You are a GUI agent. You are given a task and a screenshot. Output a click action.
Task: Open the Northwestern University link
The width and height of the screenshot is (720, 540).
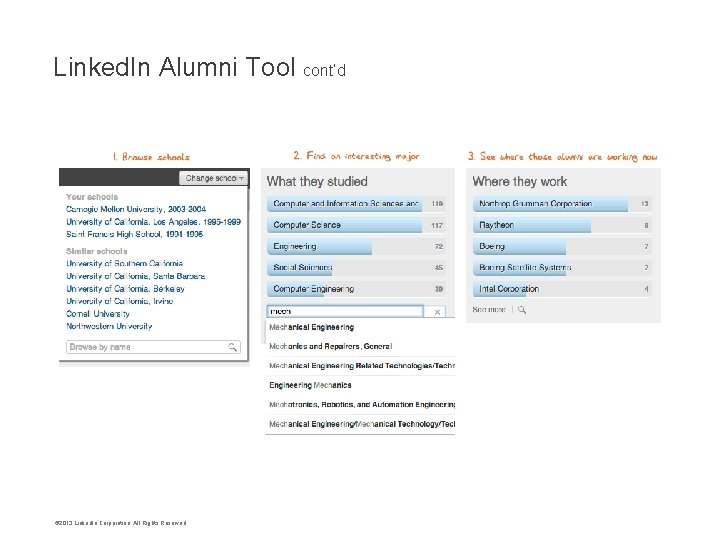[x=109, y=326]
